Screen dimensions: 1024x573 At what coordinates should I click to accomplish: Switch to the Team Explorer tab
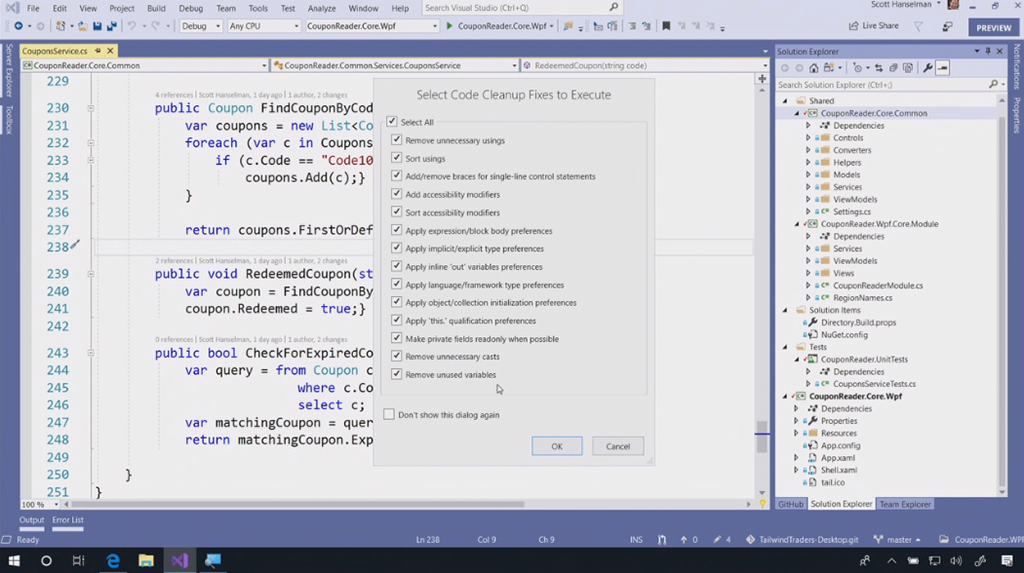904,504
